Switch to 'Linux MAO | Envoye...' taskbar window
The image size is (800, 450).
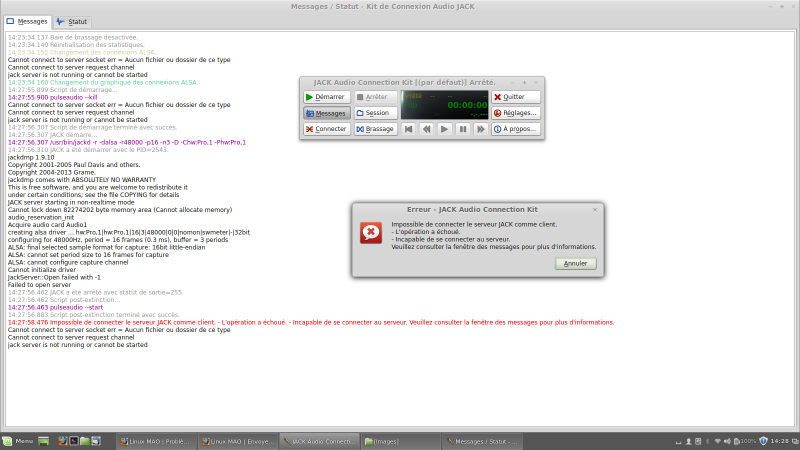(x=238, y=441)
